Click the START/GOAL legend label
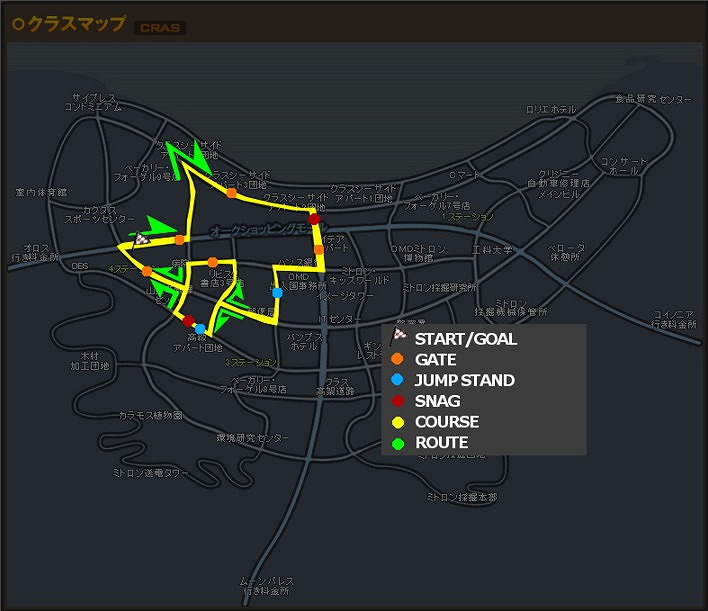Viewport: 708px width, 611px height. coord(466,339)
